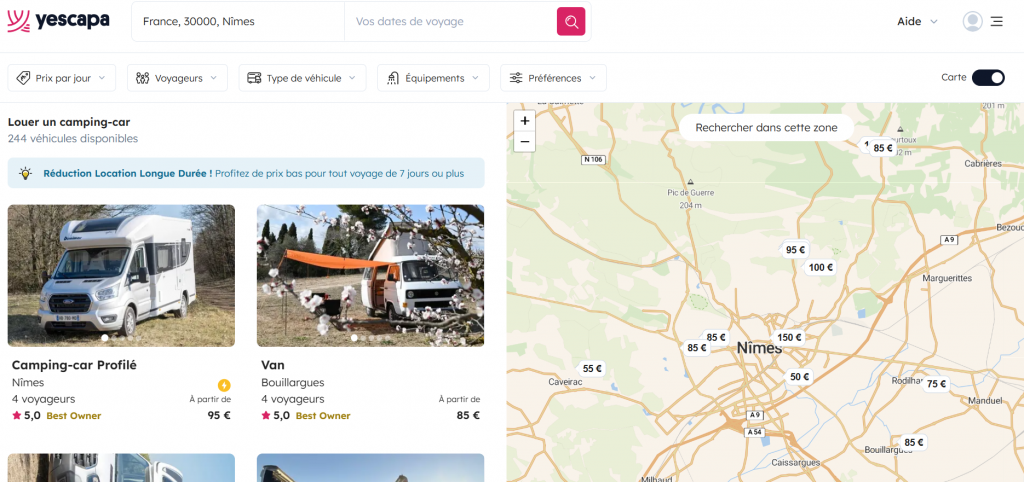Image resolution: width=1024 pixels, height=482 pixels.
Task: Select the 50 € map price marker
Action: point(799,377)
